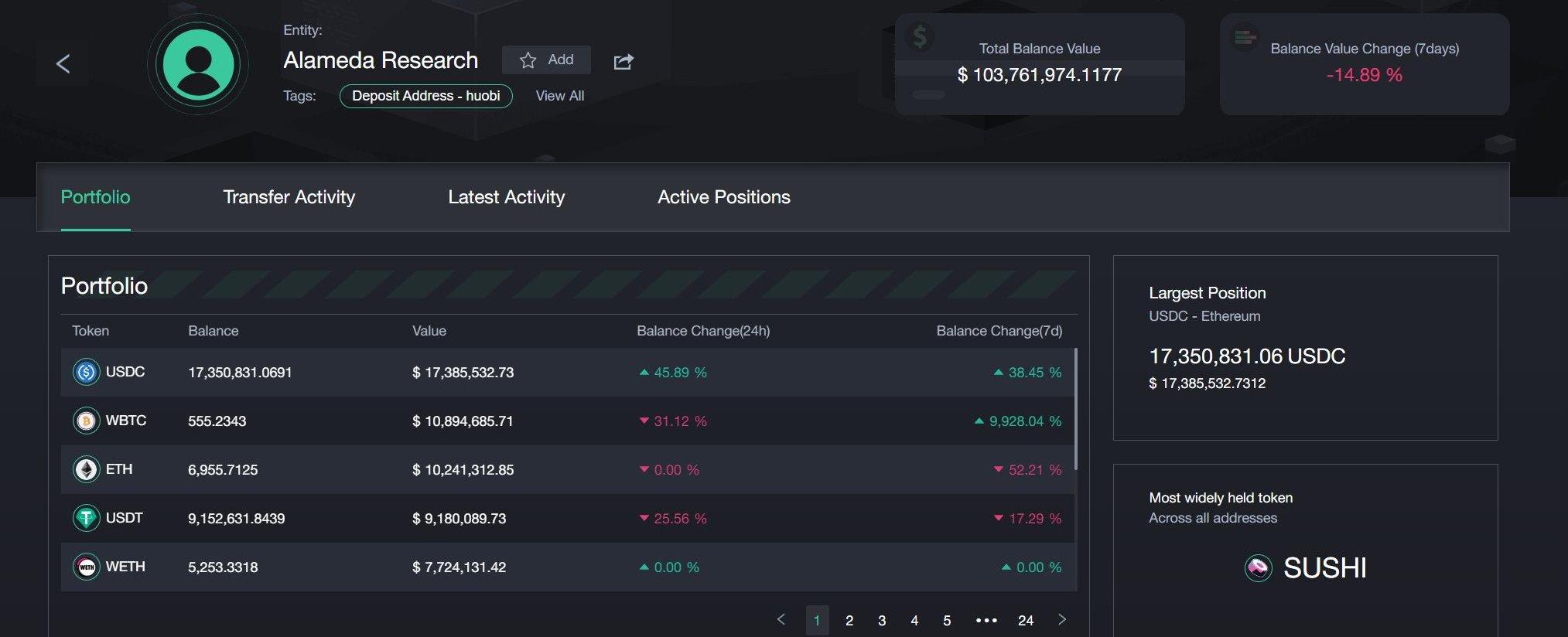Viewport: 1568px width, 637px height.
Task: Open the Deposit Address - huobi tag
Action: pyautogui.click(x=426, y=96)
